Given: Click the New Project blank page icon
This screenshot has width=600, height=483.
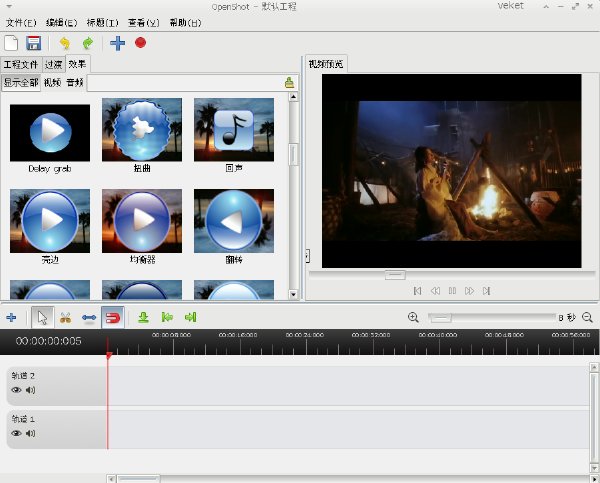Looking at the screenshot, I should pyautogui.click(x=11, y=43).
